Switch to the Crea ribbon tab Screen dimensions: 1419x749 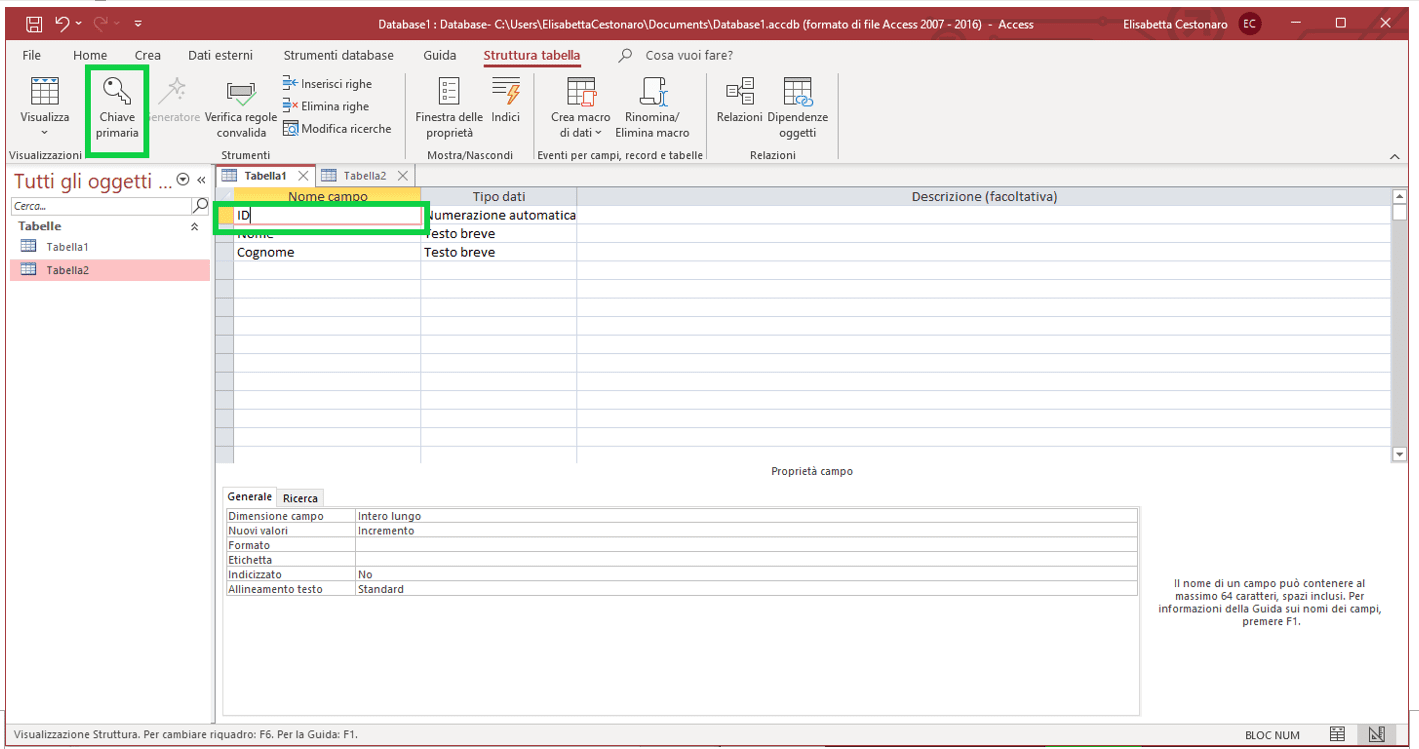(x=147, y=55)
